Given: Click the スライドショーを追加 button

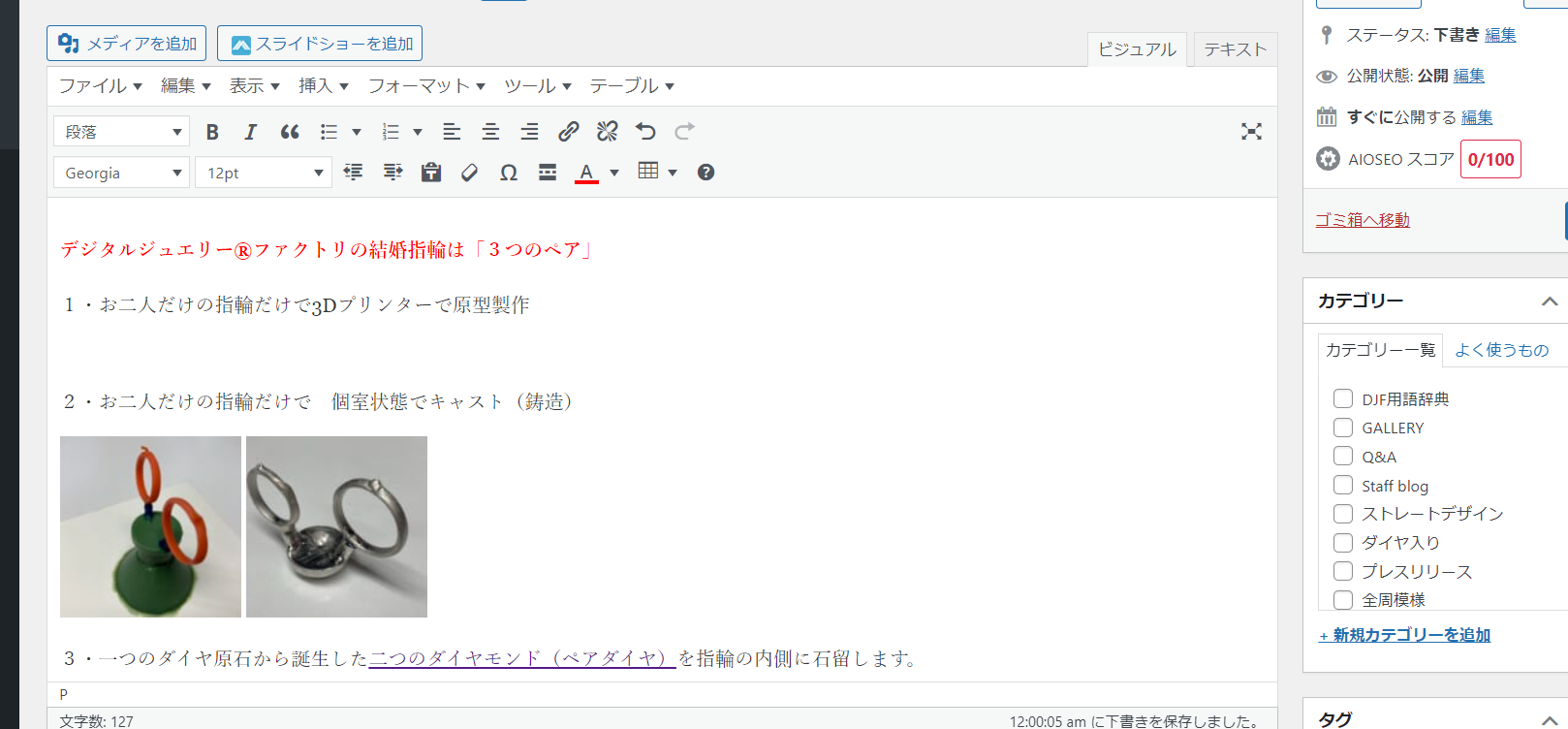Looking at the screenshot, I should (x=320, y=44).
